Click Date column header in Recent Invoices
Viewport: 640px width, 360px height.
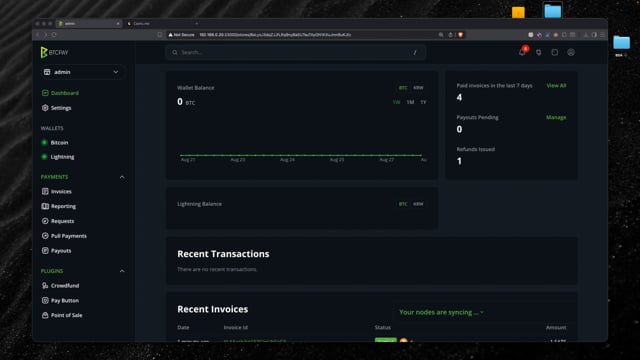[183, 327]
